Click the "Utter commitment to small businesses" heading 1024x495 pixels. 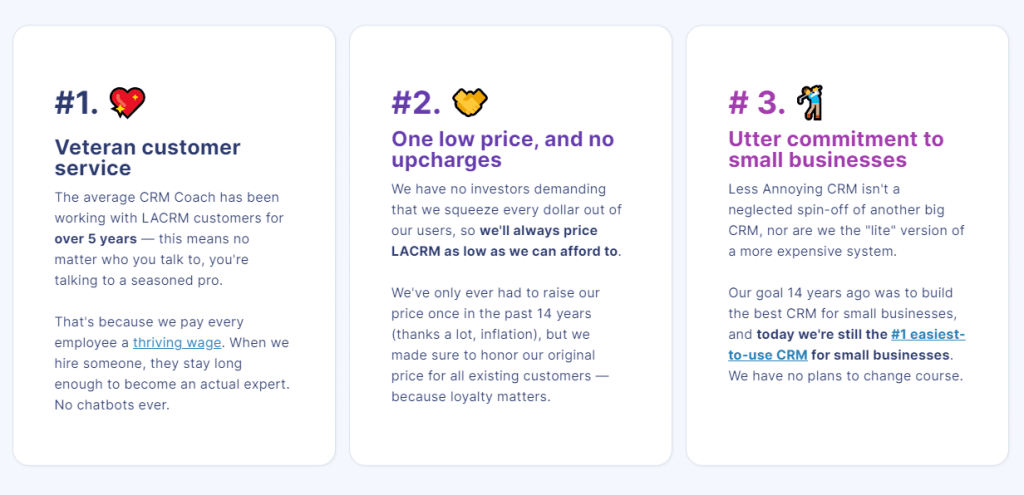click(x=835, y=149)
